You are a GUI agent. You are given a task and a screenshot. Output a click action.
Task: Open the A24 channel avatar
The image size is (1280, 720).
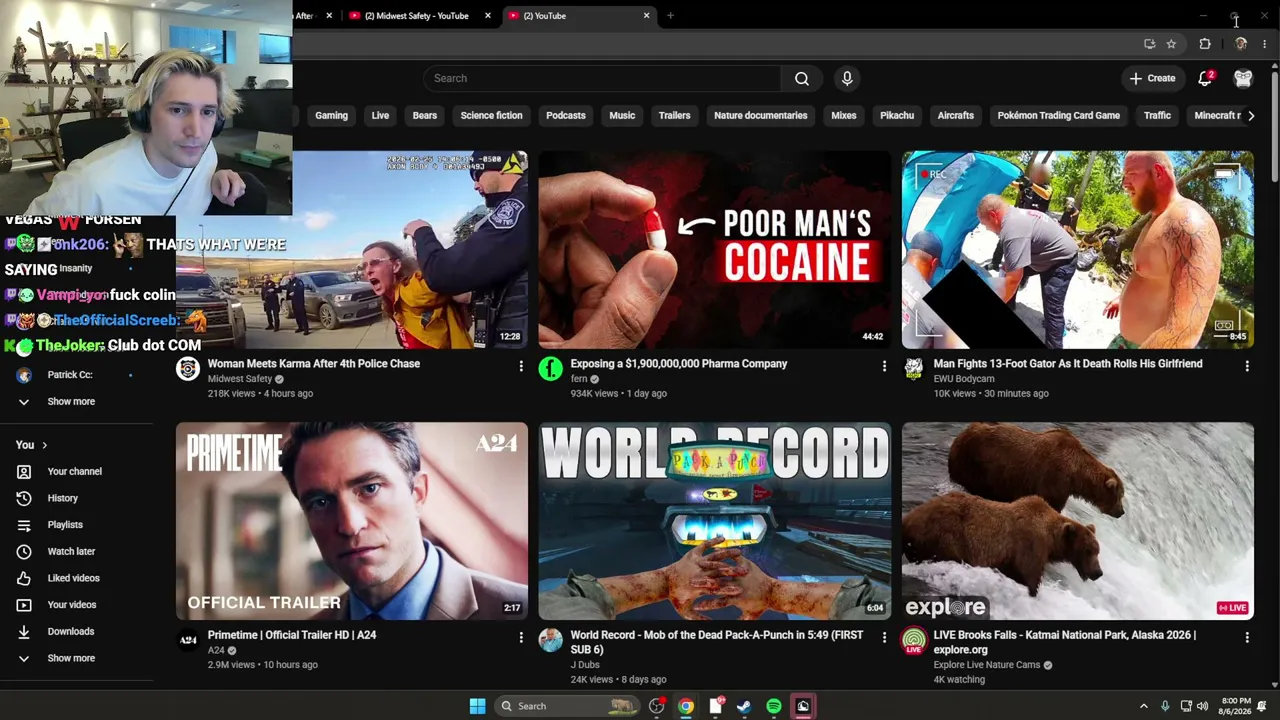pyautogui.click(x=188, y=641)
